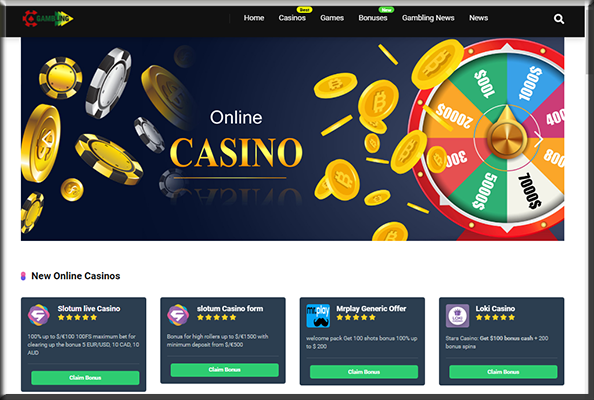
Task: Open the Gambling News menu item
Action: pyautogui.click(x=428, y=18)
